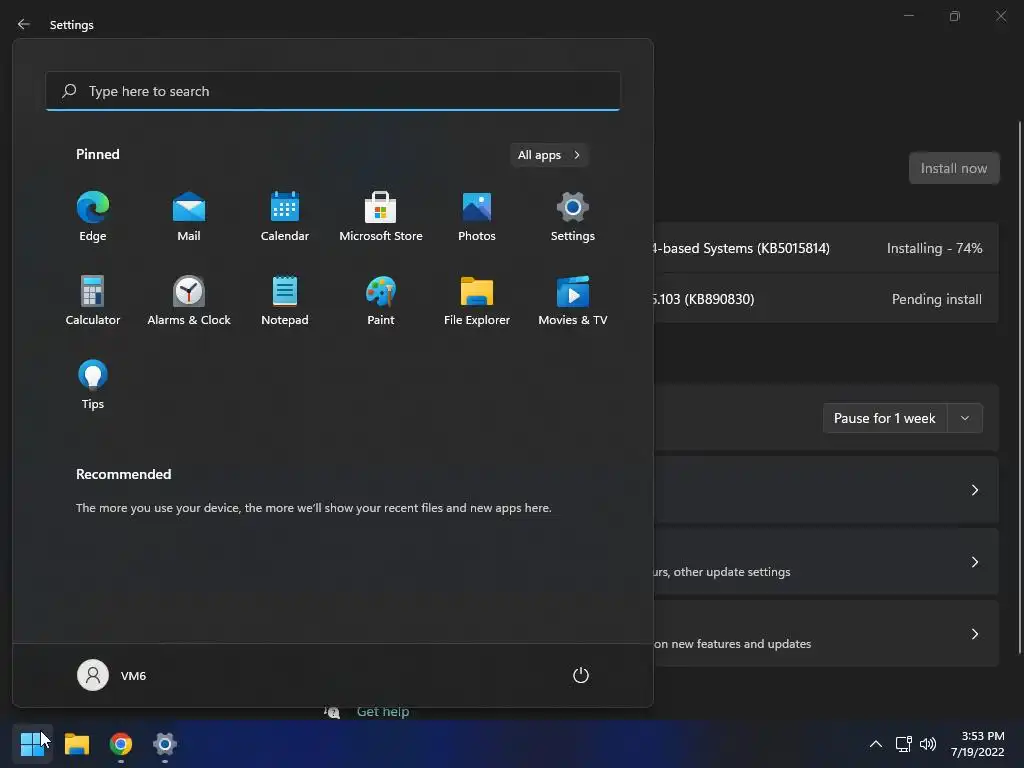Open the Tips app
1024x768 pixels.
pyautogui.click(x=93, y=385)
